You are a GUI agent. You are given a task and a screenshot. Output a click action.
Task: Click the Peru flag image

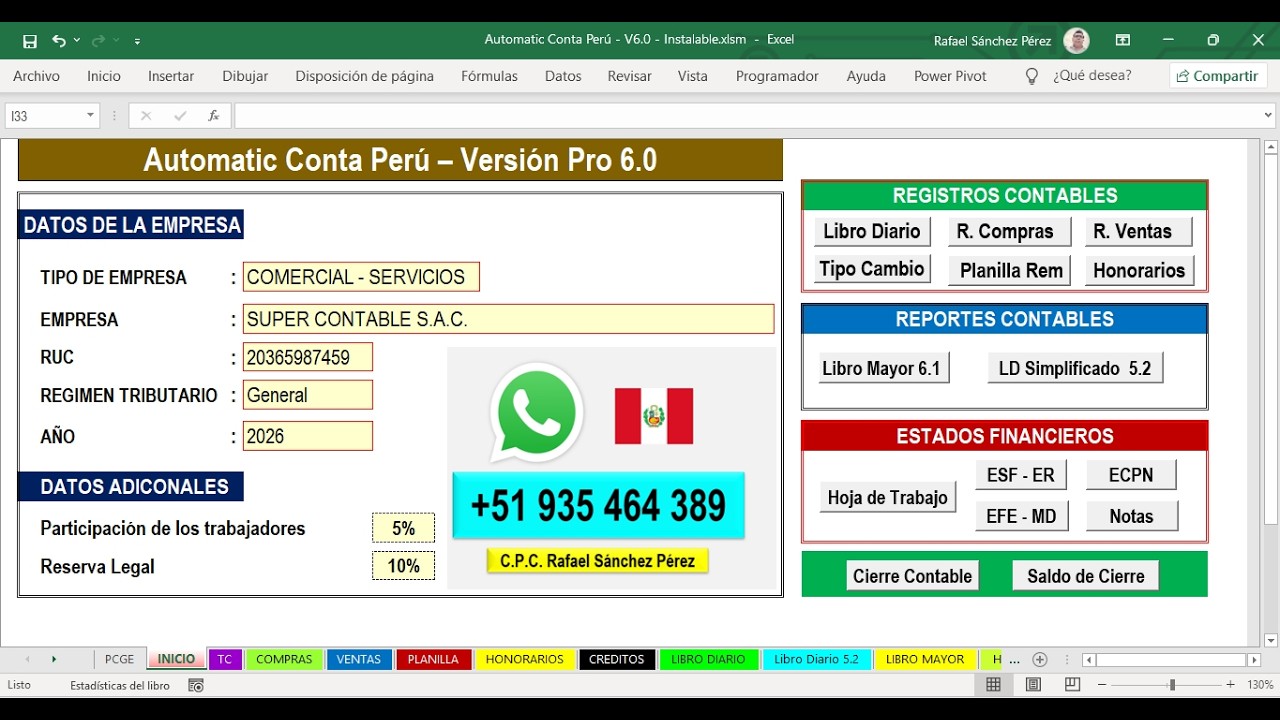click(654, 416)
